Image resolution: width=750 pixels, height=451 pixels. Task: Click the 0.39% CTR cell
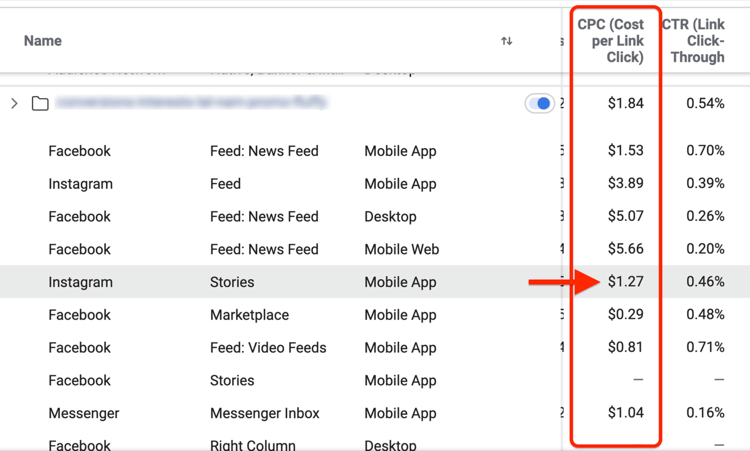pos(705,183)
